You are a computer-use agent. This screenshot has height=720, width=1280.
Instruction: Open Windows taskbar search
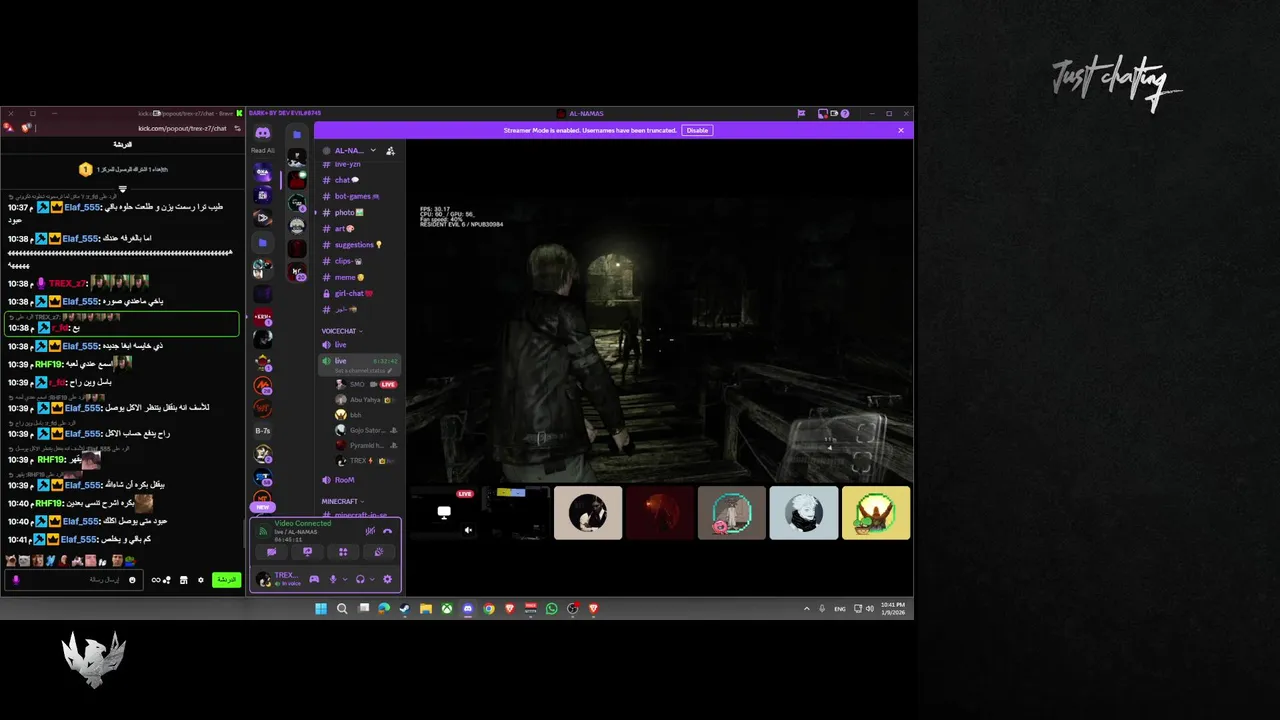342,608
